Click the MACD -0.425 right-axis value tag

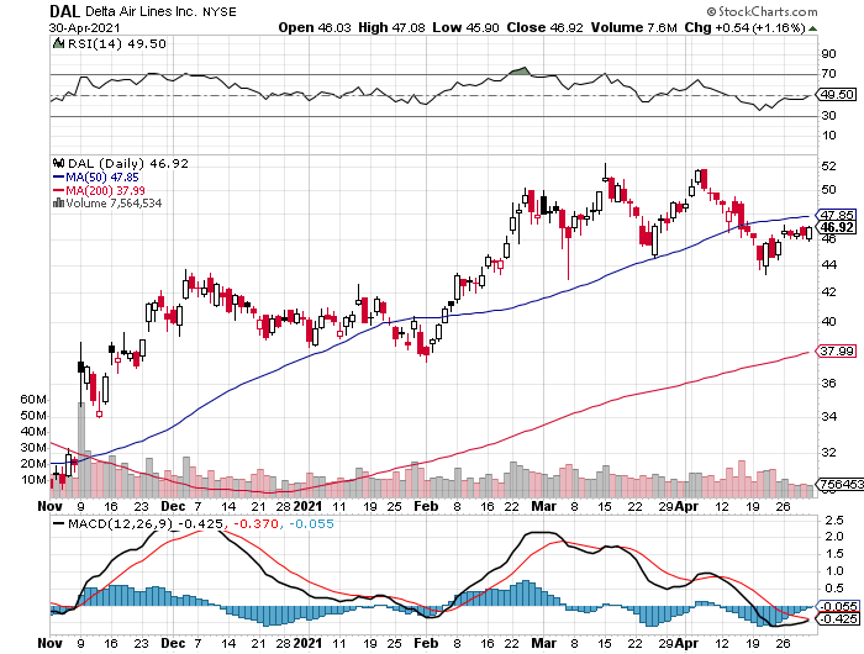[838, 619]
